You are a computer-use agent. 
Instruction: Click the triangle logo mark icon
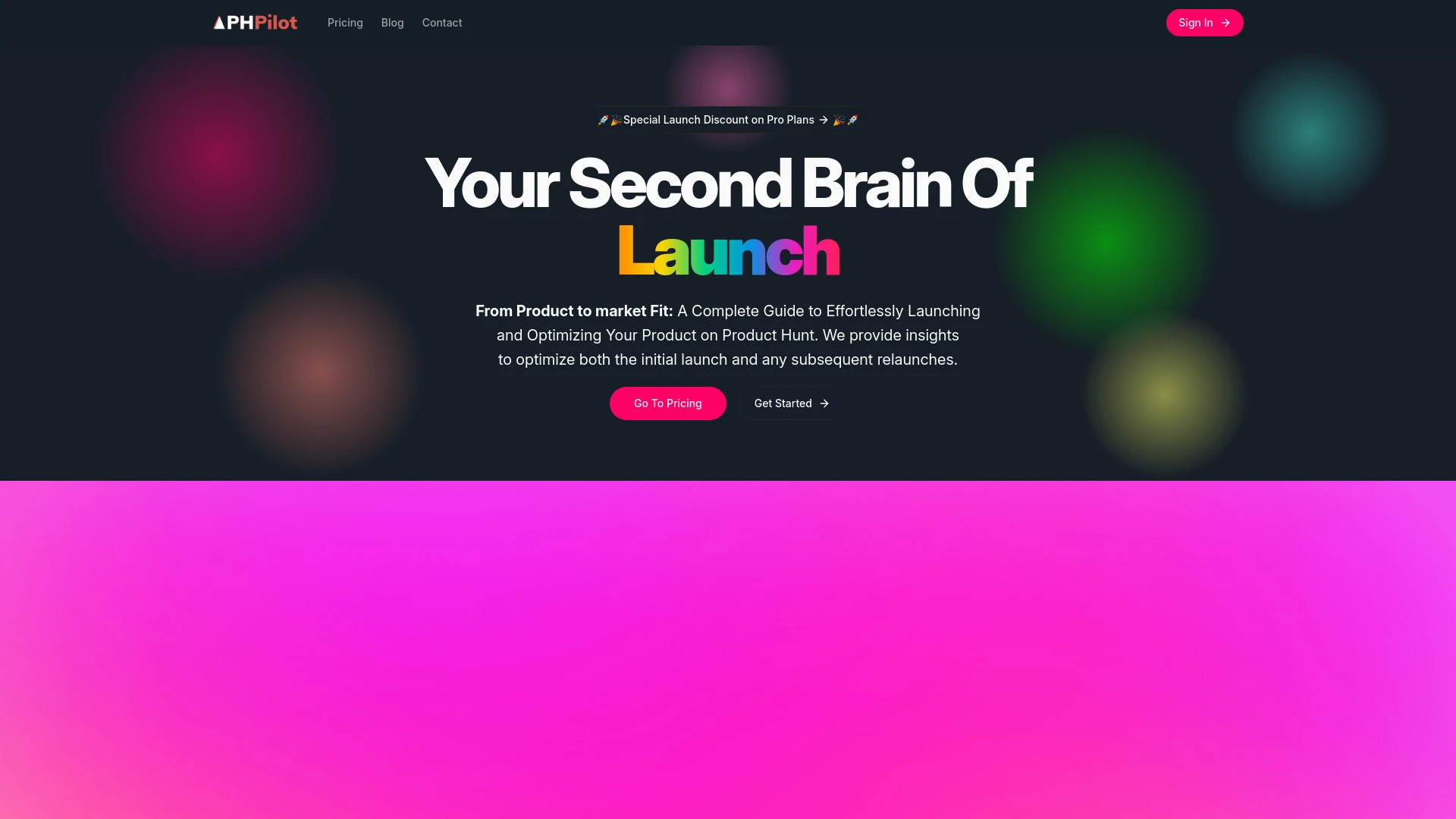point(218,22)
